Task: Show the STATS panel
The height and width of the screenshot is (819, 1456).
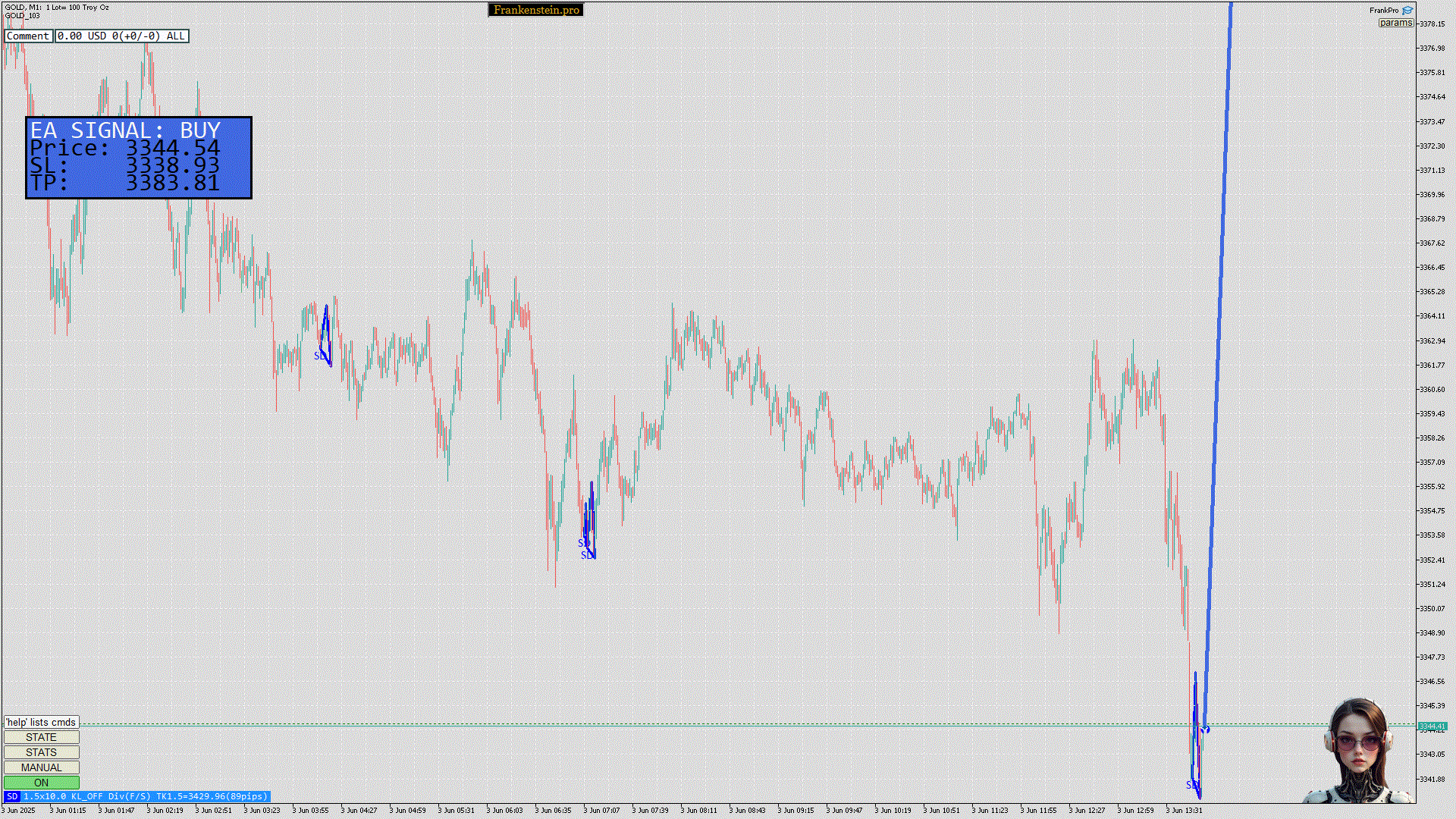Action: (41, 753)
